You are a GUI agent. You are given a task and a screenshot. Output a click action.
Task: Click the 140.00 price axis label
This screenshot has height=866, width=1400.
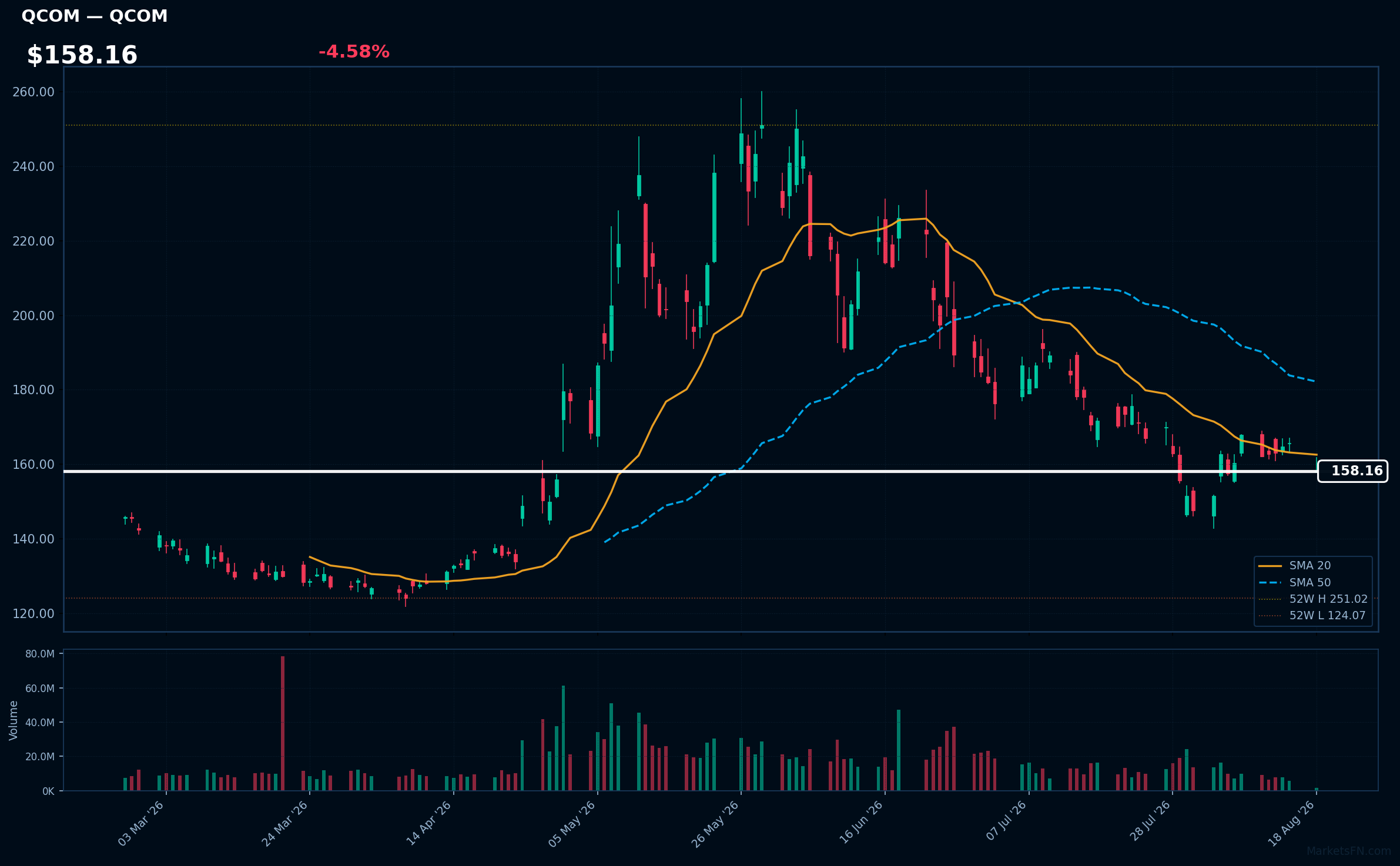(34, 539)
